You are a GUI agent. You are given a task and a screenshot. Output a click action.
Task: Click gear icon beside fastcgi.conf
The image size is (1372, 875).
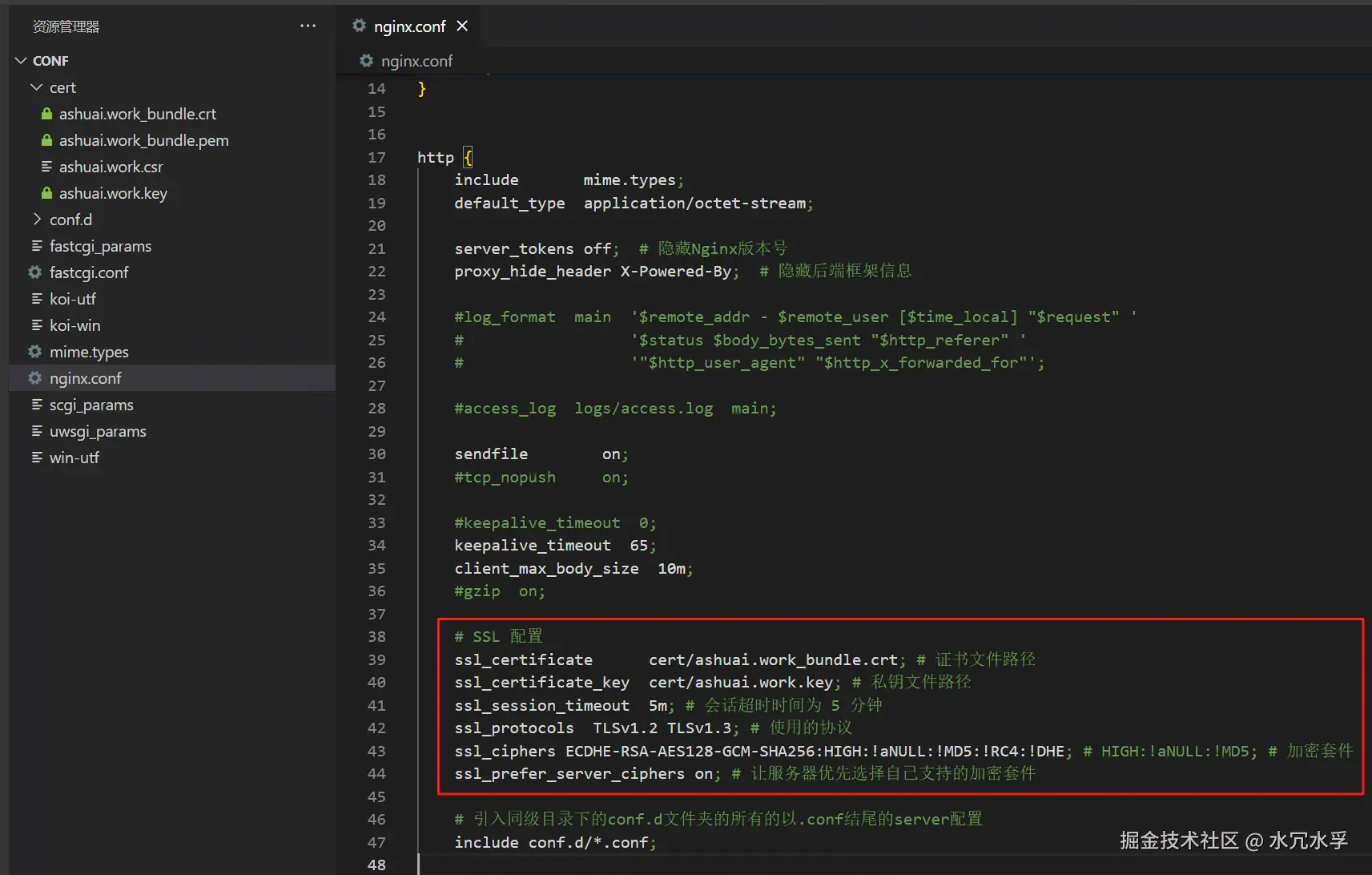coord(35,272)
